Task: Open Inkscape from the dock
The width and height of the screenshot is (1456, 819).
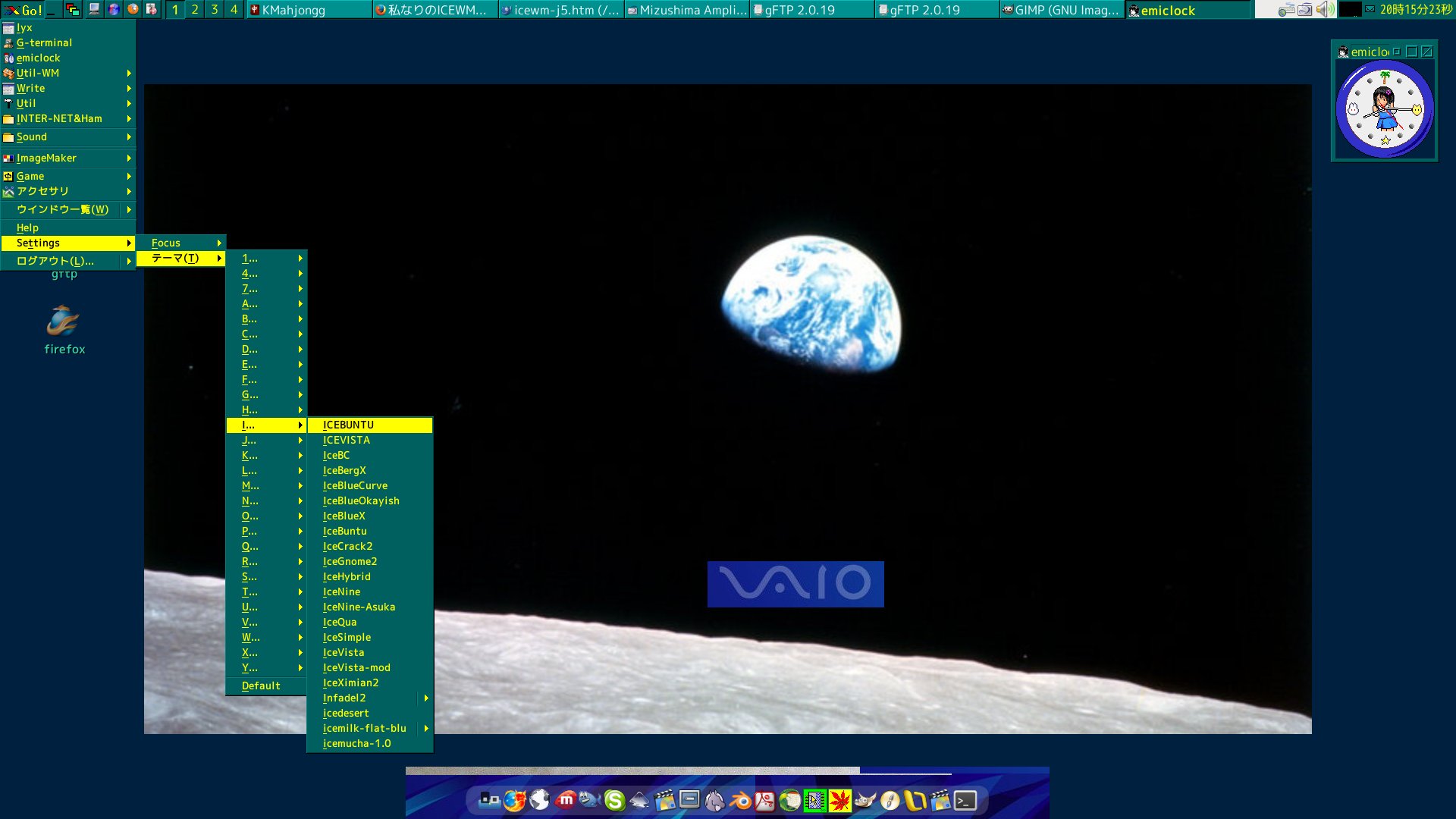Action: (639, 801)
